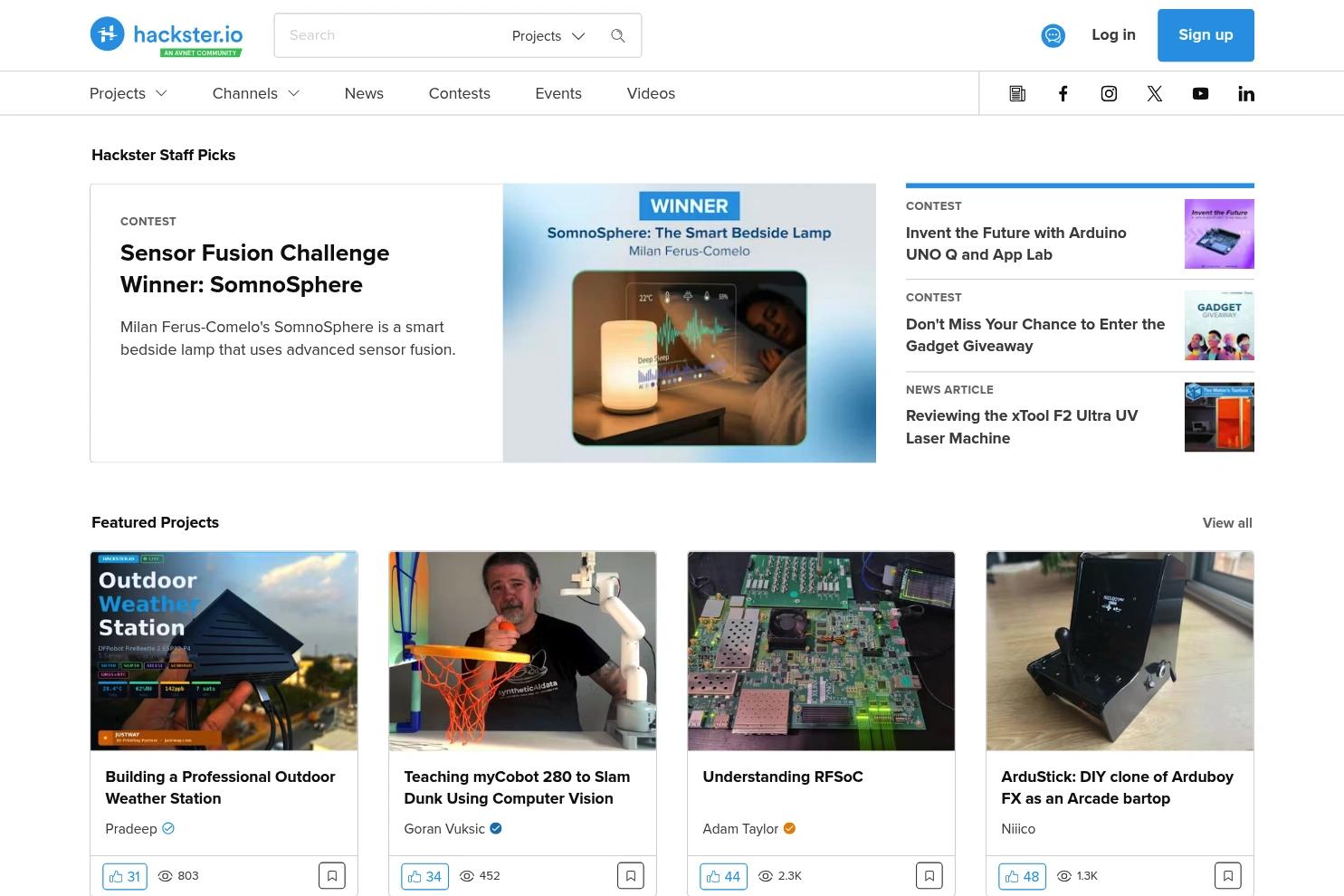Open the blog newspaper icon
This screenshot has height=896, width=1344.
point(1017,93)
